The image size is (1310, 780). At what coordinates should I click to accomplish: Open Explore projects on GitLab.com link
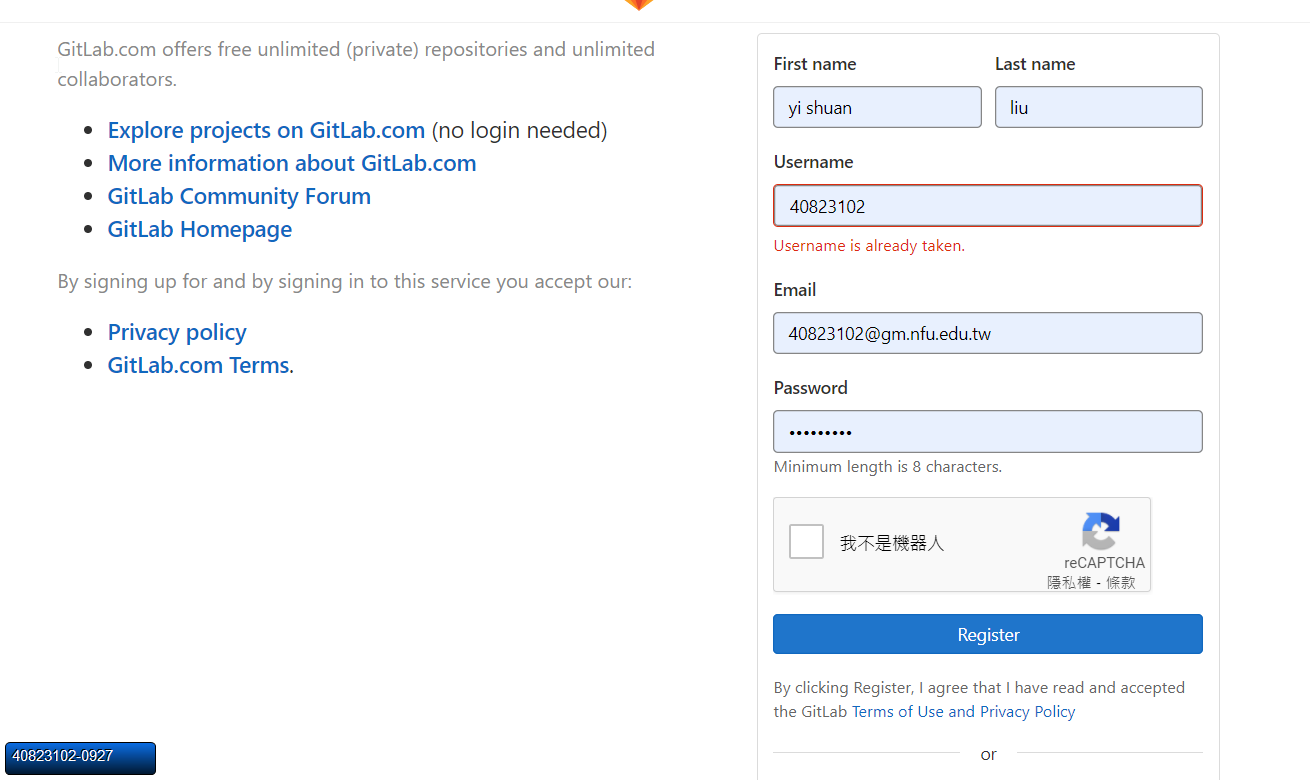click(x=266, y=130)
